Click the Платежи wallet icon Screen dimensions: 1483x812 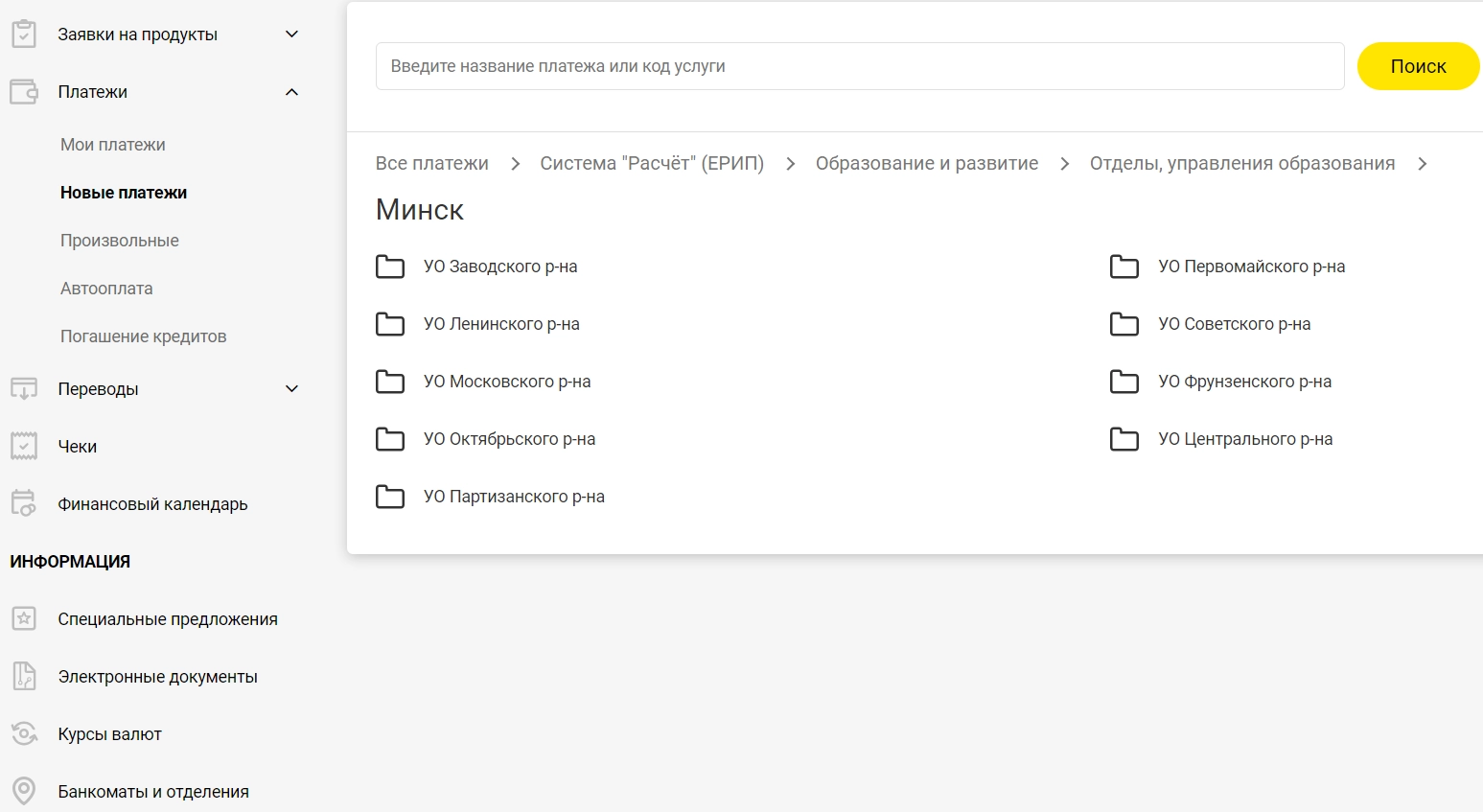coord(24,92)
